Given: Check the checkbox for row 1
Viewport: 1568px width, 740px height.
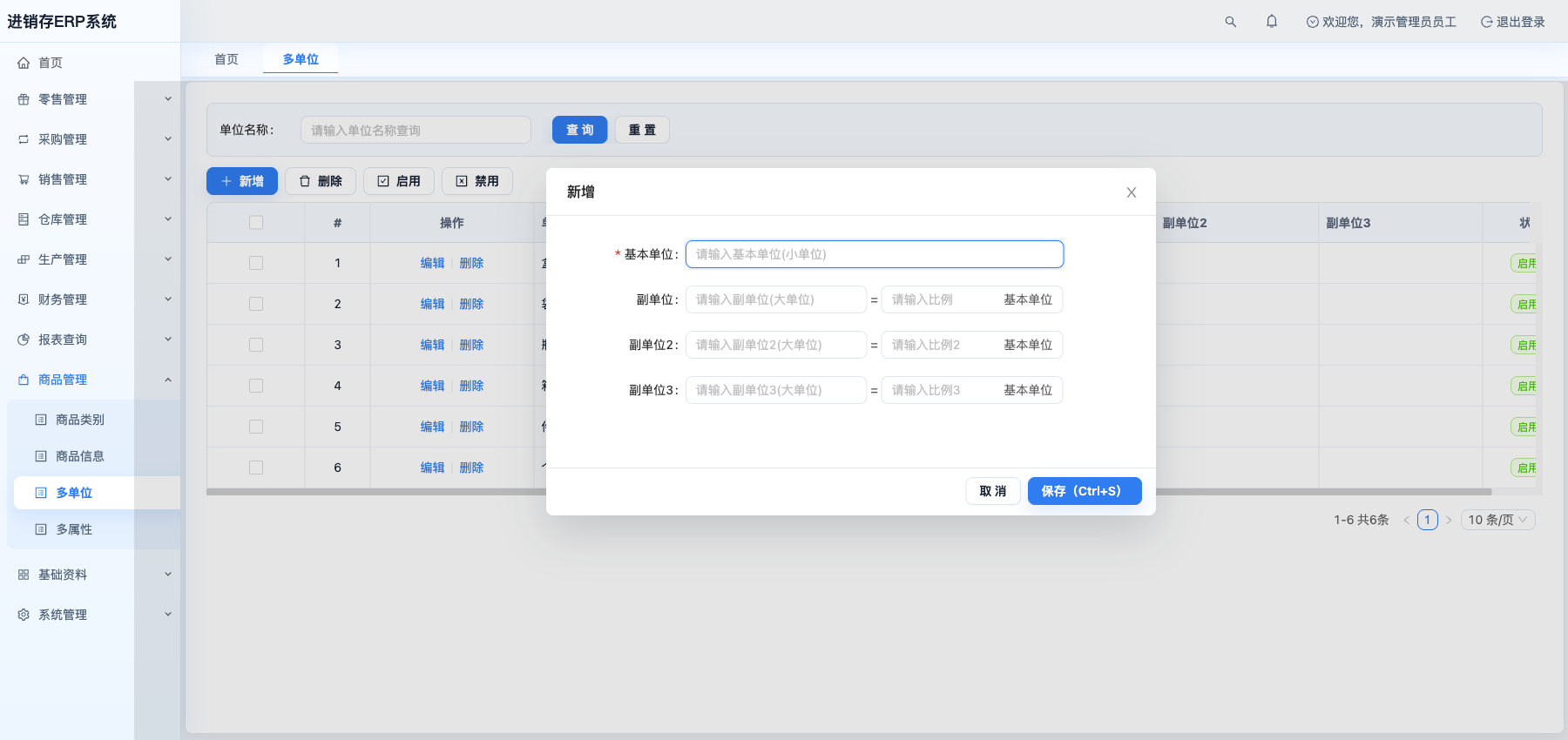Looking at the screenshot, I should 256,263.
